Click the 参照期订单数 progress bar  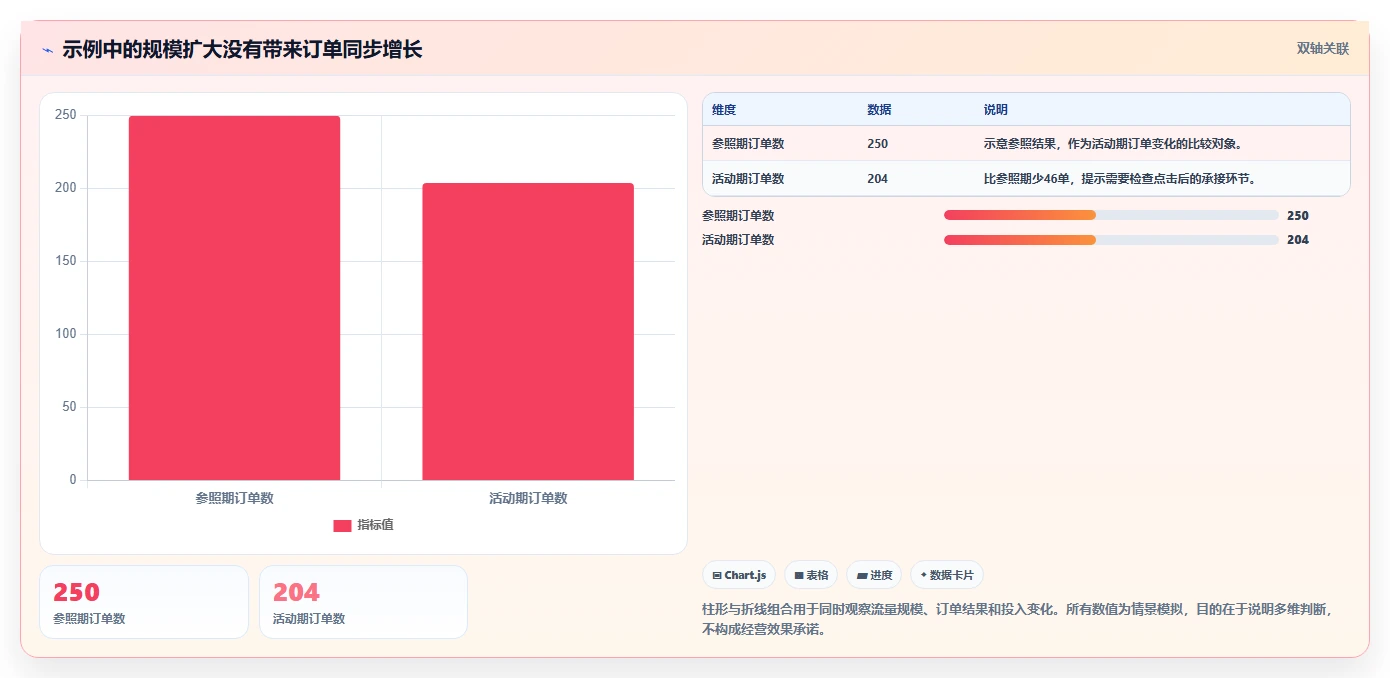(1111, 215)
